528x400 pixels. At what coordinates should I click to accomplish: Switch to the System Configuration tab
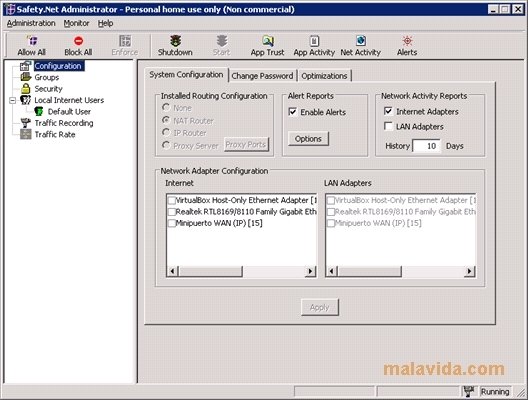coord(186,75)
